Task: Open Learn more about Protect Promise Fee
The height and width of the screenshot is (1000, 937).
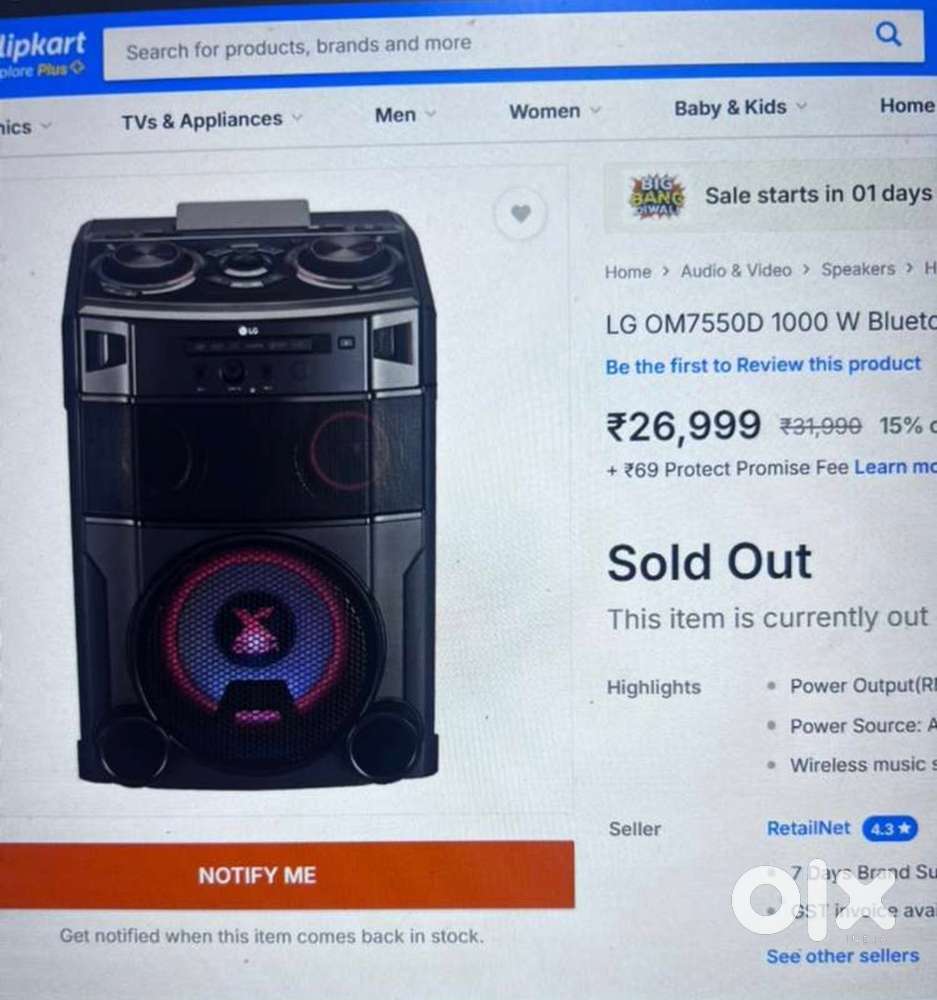Action: click(895, 467)
